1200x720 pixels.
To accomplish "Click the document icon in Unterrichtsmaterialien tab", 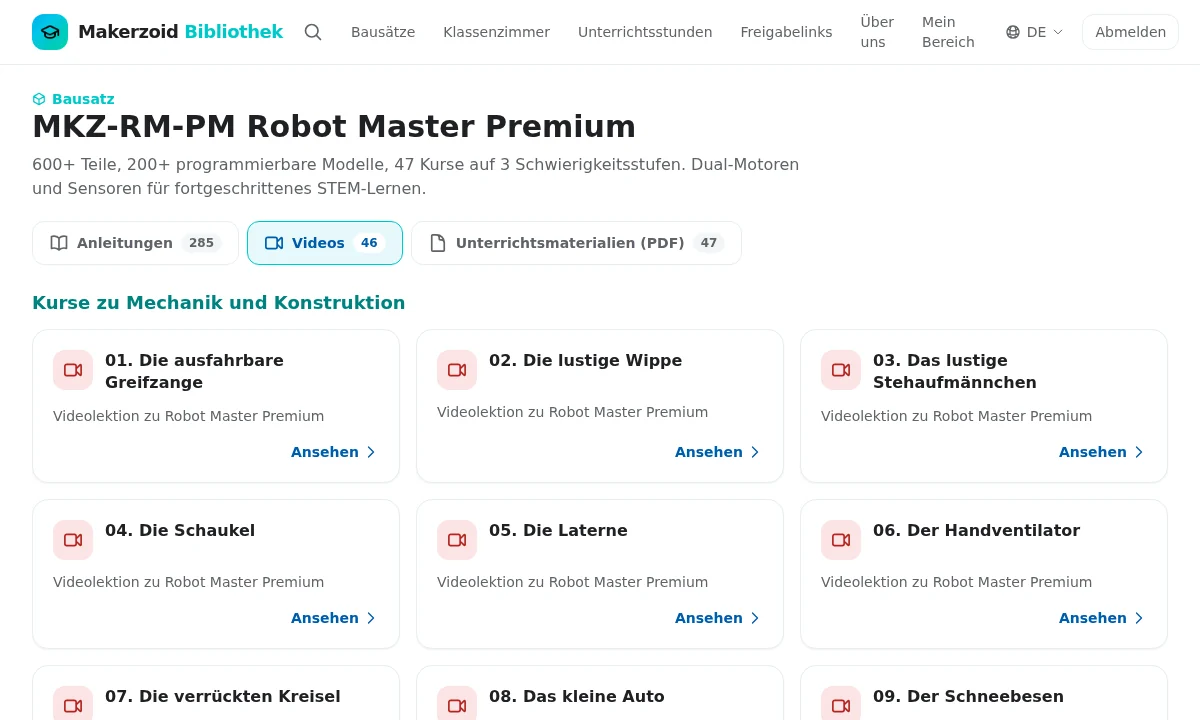I will tap(438, 243).
